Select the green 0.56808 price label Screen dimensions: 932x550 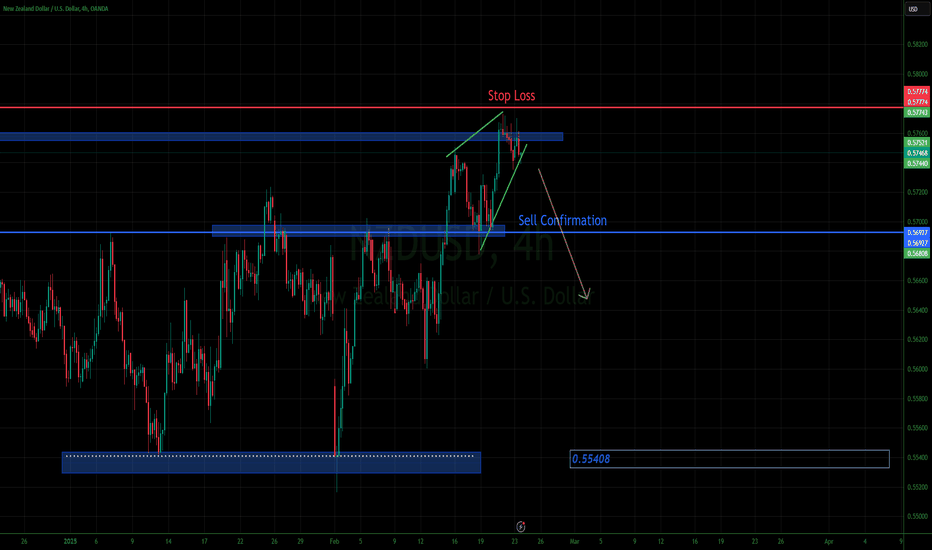point(917,253)
